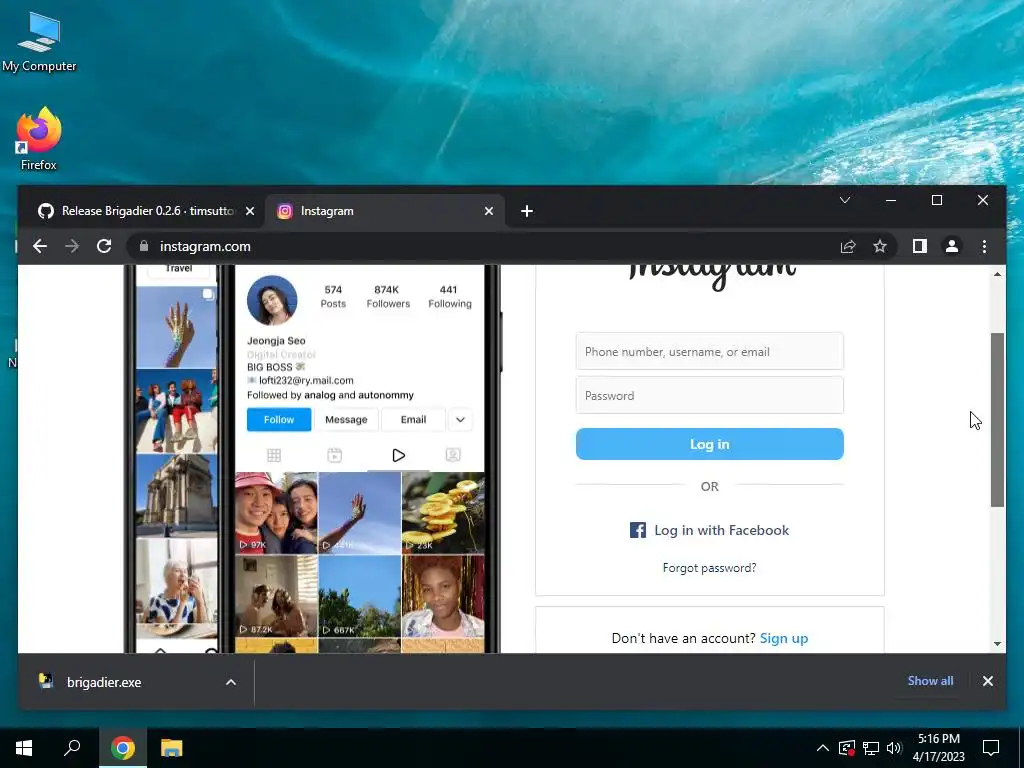The image size is (1024, 768).
Task: Click the 97K friends video thumbnail
Action: click(276, 513)
